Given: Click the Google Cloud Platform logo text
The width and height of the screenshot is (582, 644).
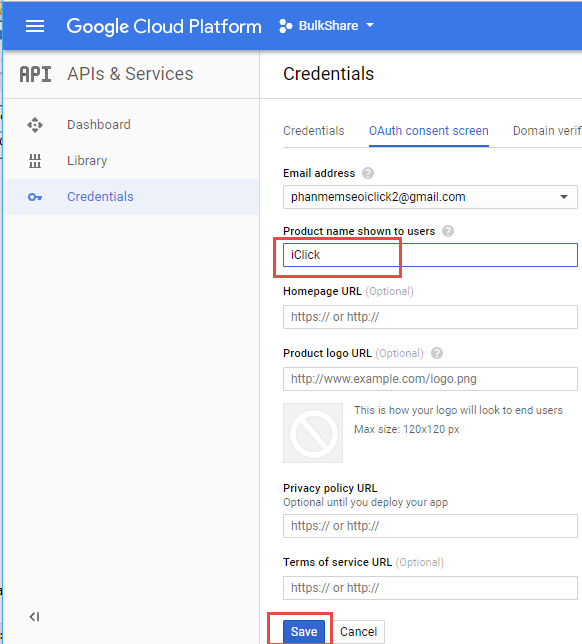Looking at the screenshot, I should (164, 27).
